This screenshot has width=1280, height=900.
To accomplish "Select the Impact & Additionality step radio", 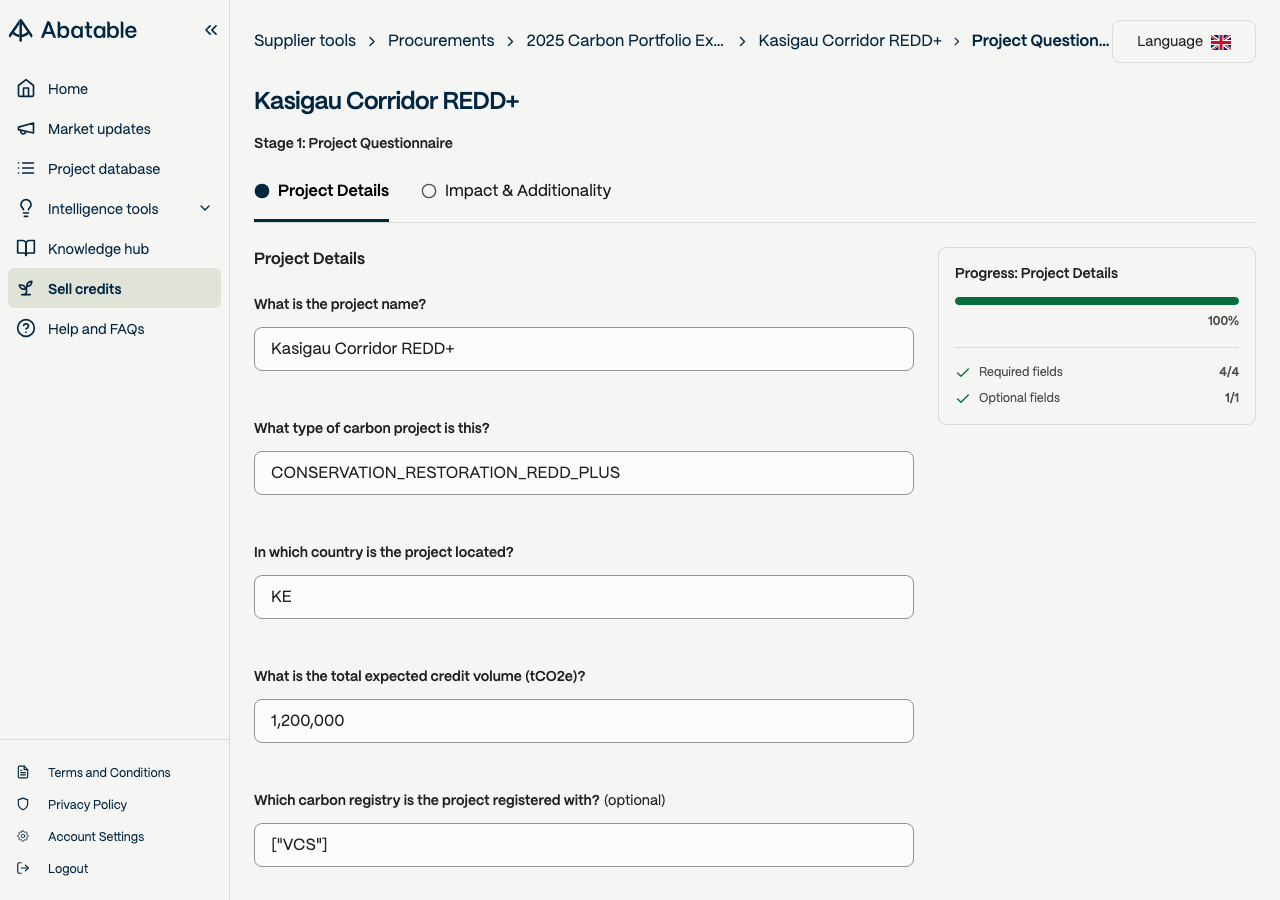I will [429, 191].
